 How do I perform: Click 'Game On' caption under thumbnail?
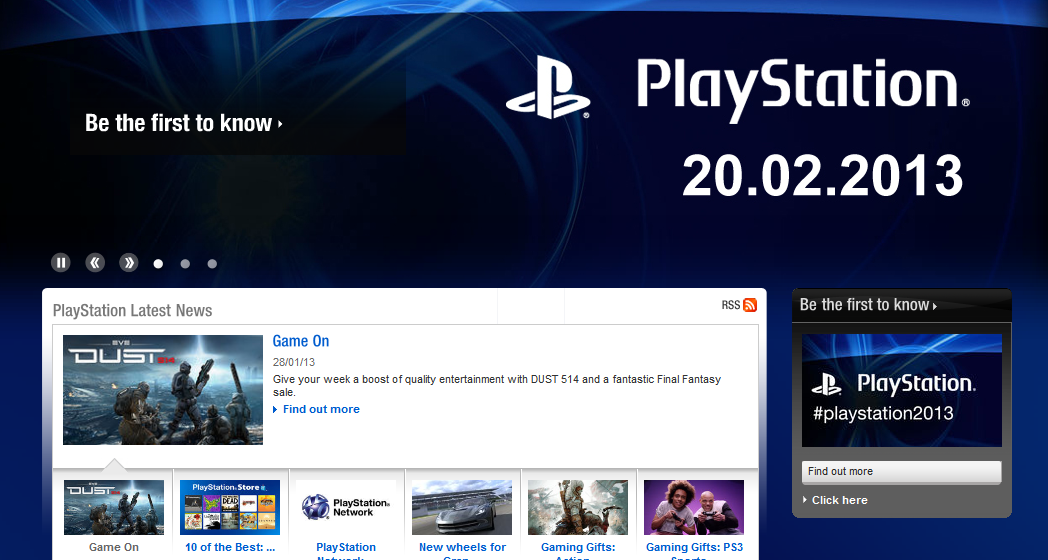(x=114, y=547)
